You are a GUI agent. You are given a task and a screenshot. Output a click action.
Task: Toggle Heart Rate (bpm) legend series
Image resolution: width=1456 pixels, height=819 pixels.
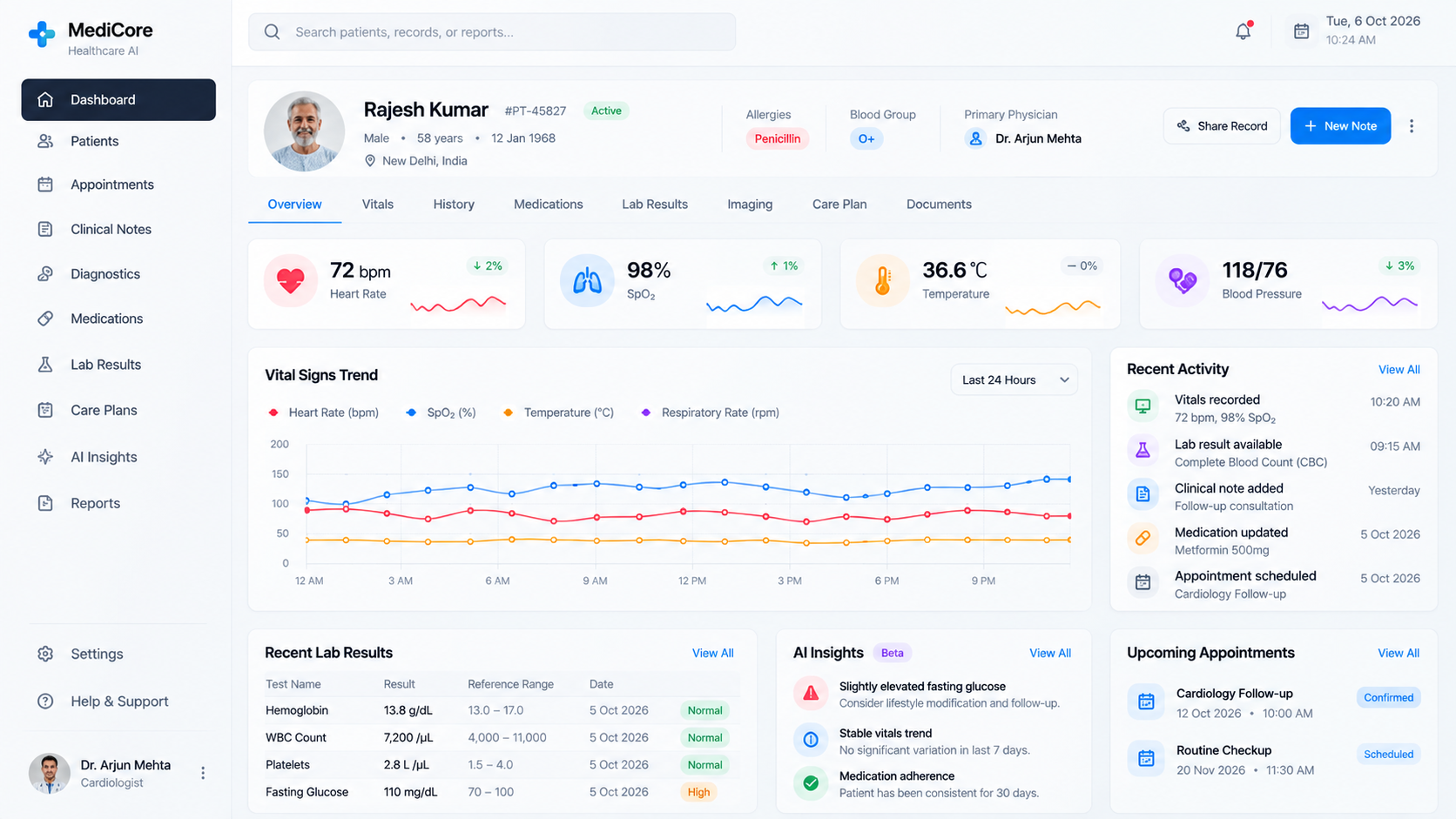pos(324,413)
